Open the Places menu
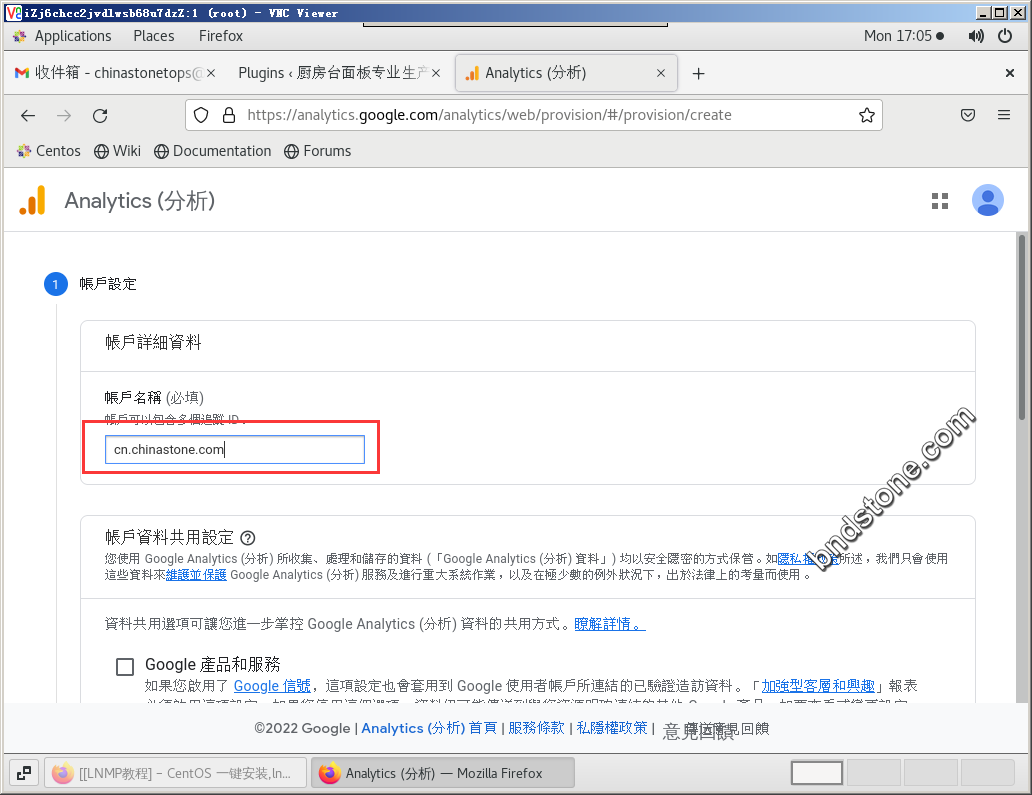Screen dimensions: 1032x795 [x=153, y=36]
